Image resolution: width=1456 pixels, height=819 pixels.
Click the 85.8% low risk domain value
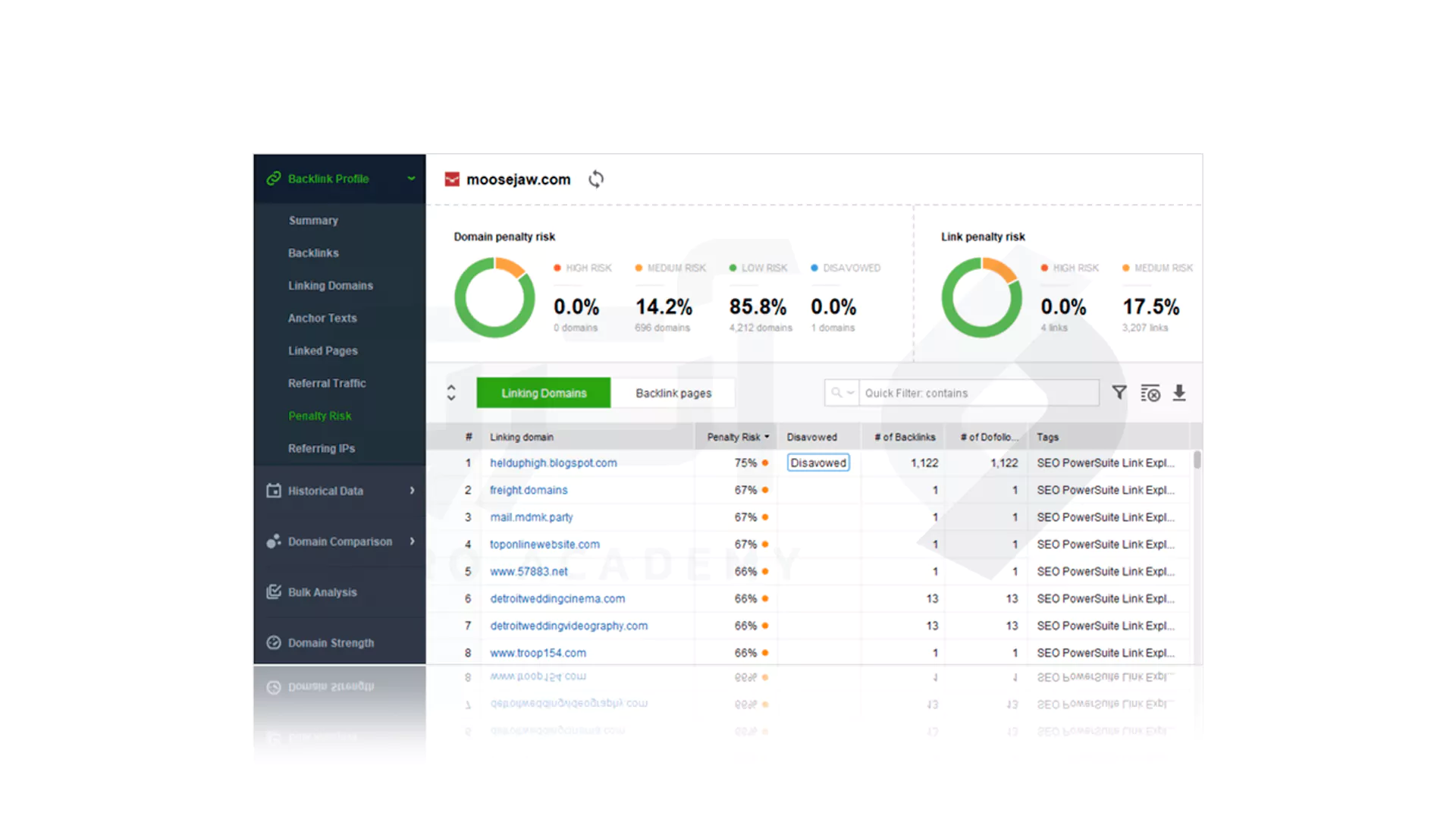[758, 307]
